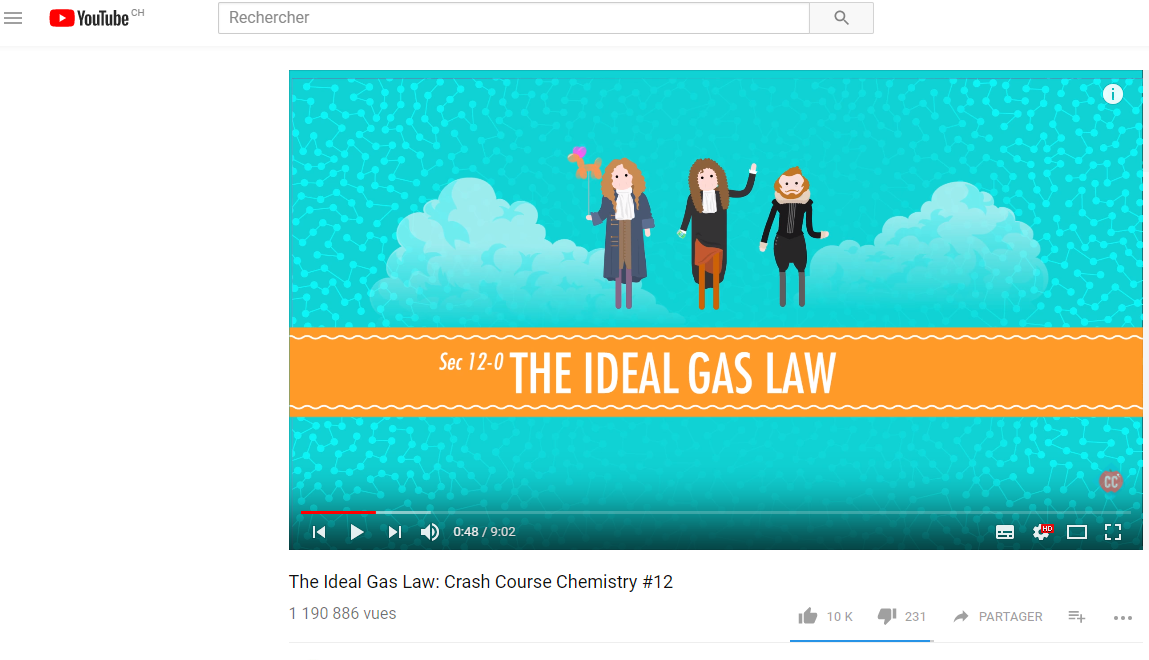This screenshot has height=660, width=1149.
Task: Click the search magnifier button
Action: click(841, 18)
